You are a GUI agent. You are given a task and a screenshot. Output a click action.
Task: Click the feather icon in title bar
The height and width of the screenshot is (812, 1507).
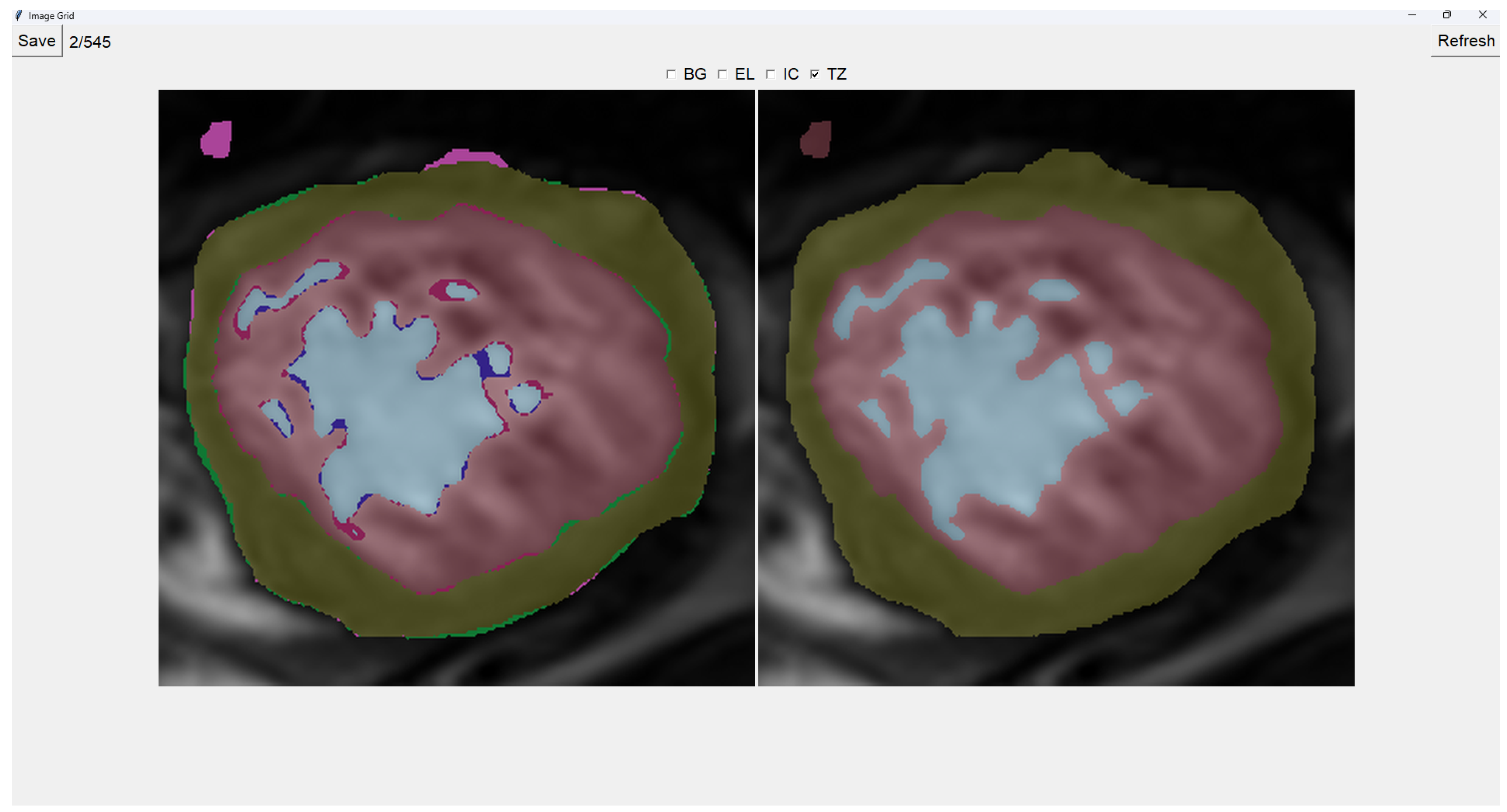click(19, 15)
